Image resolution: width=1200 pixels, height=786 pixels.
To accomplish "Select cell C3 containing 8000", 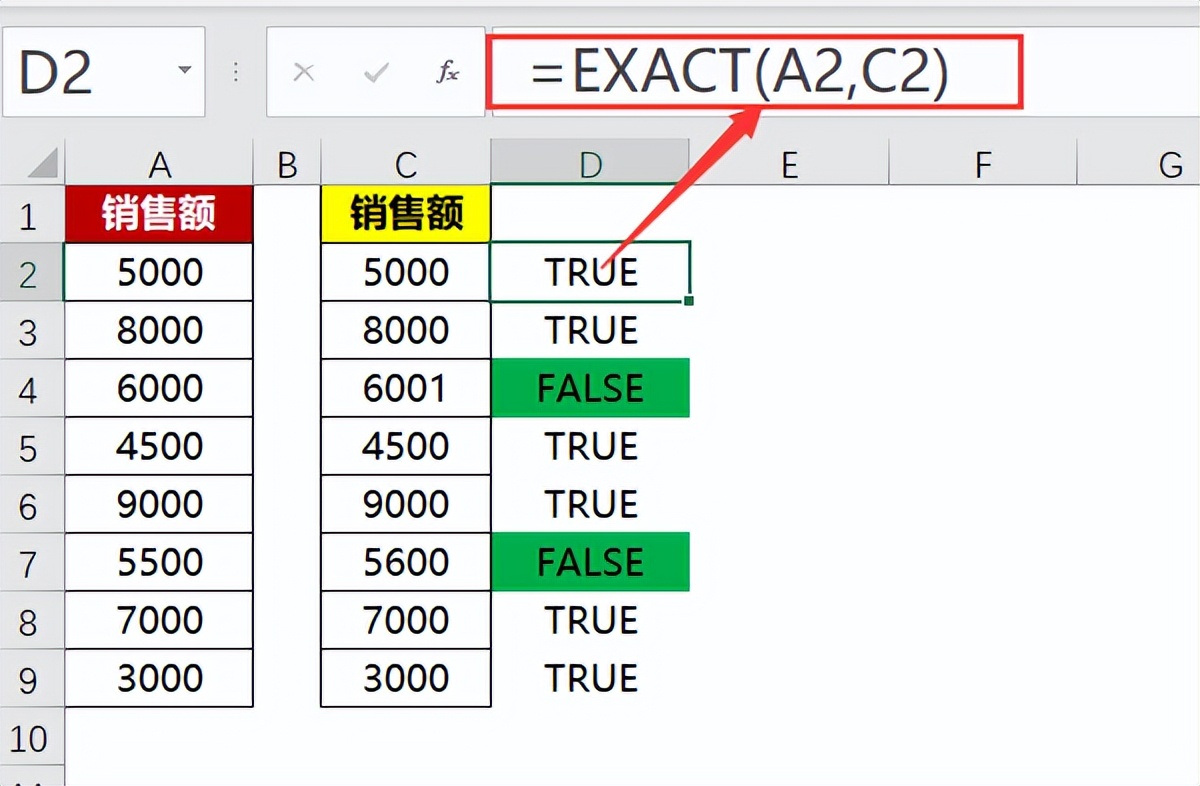I will click(406, 329).
